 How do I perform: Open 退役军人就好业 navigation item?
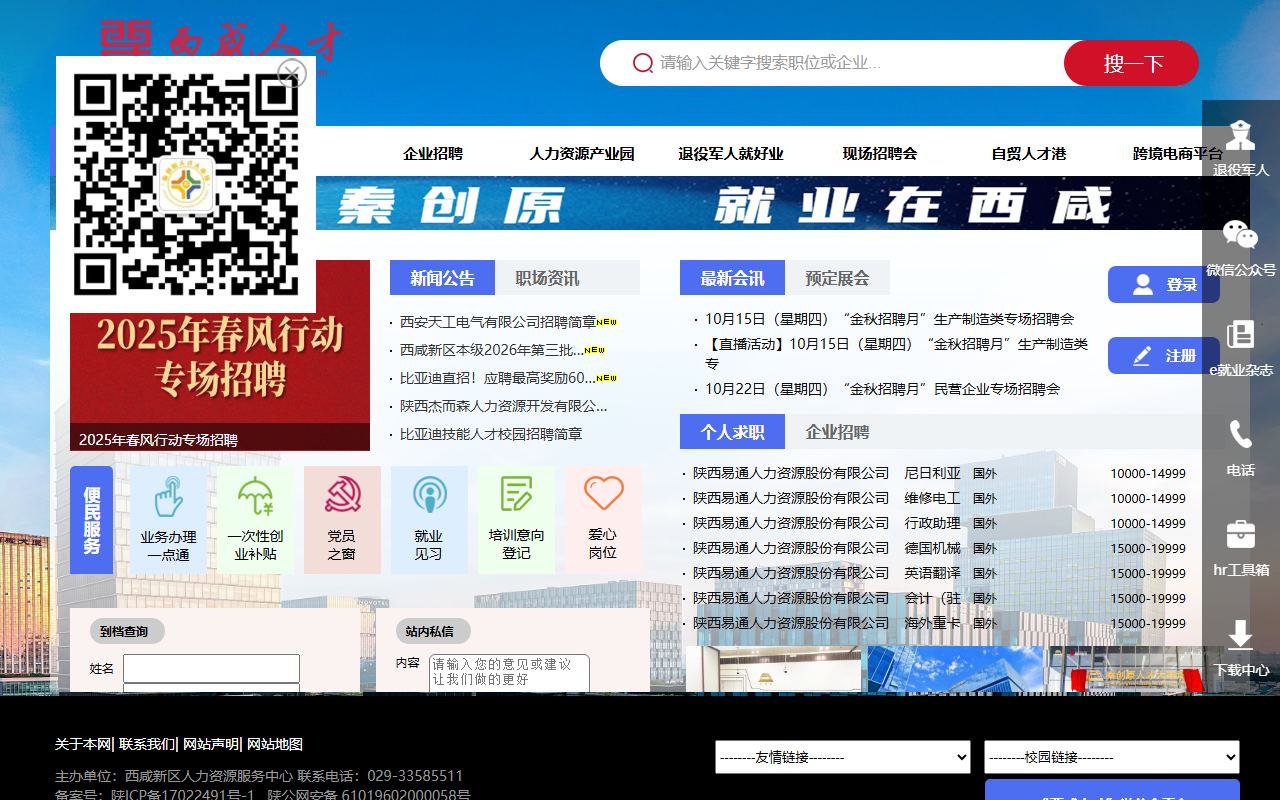pyautogui.click(x=731, y=153)
